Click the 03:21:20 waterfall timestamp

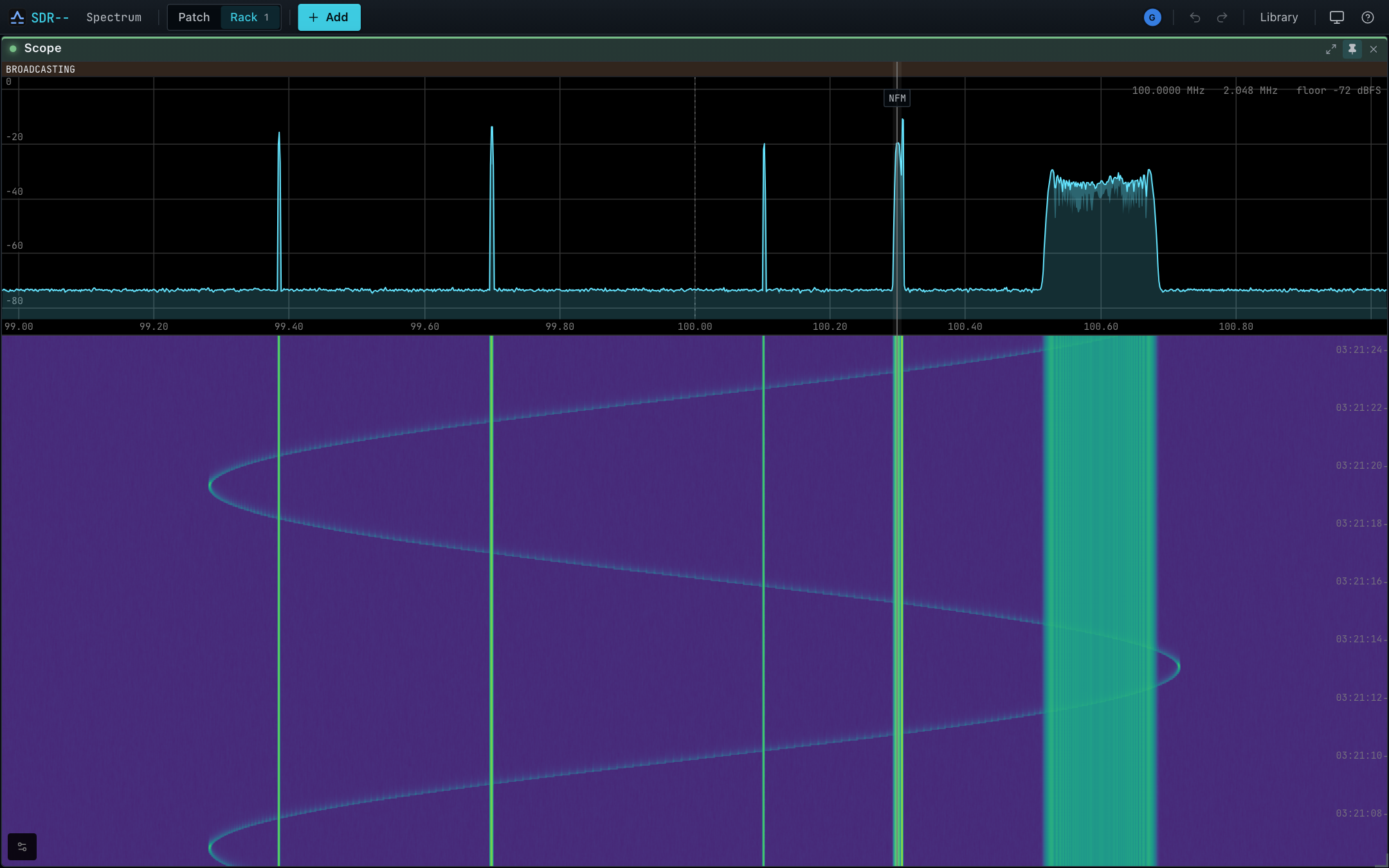point(1359,466)
